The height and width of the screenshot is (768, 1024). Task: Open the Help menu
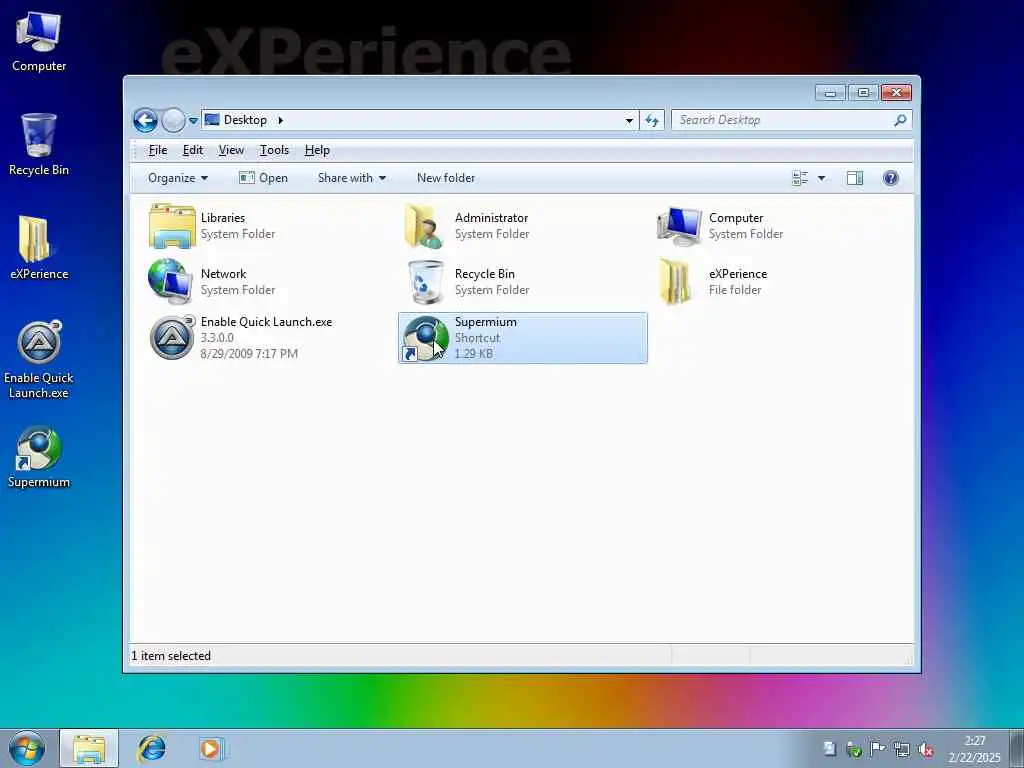click(317, 150)
